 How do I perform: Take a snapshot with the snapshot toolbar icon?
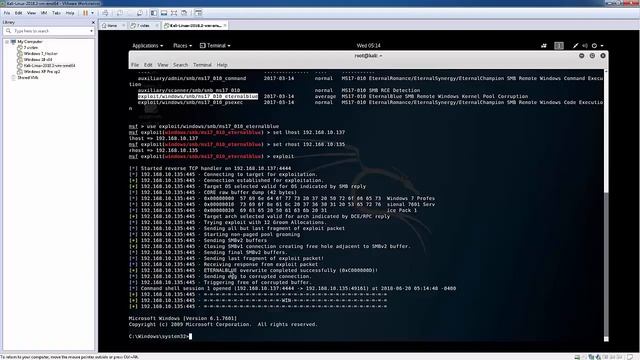click(120, 13)
